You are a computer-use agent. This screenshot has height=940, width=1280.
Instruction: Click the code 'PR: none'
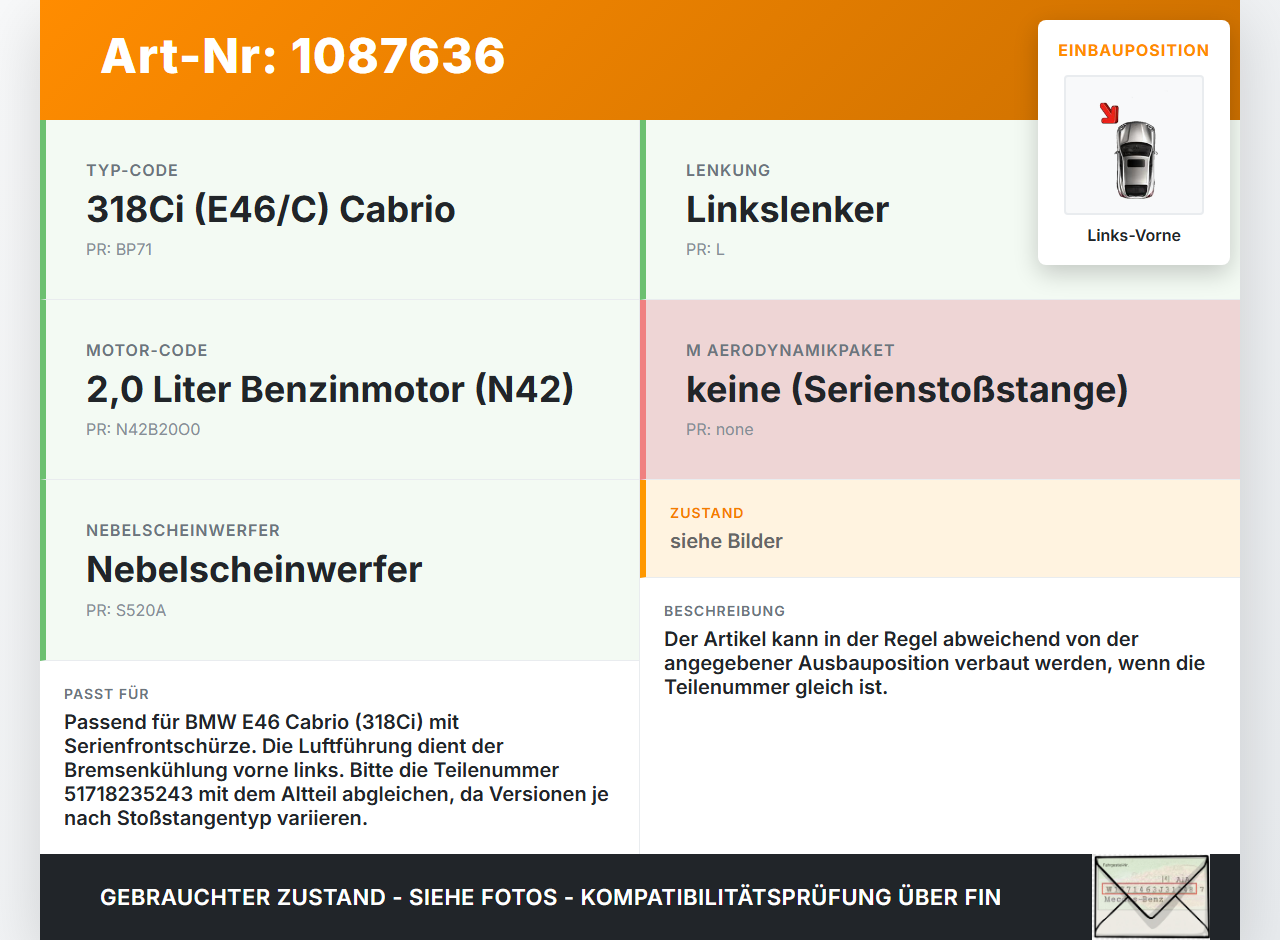pos(720,430)
